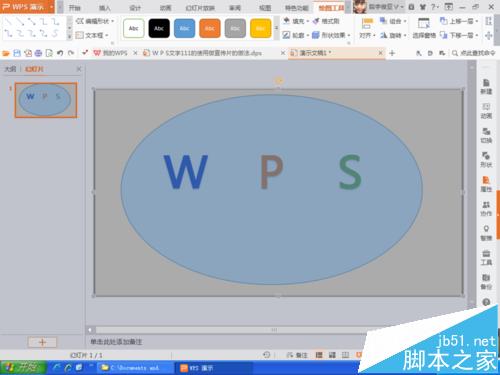Viewport: 500px width, 375px height.
Task: Toggle 备注 notes in status bar
Action: point(297,355)
